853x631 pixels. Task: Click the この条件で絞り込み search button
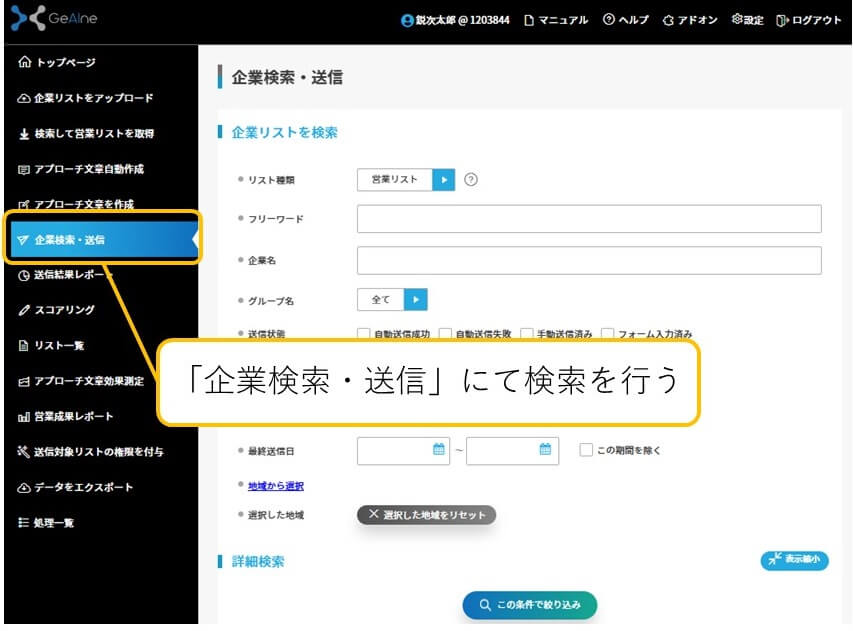click(x=529, y=605)
